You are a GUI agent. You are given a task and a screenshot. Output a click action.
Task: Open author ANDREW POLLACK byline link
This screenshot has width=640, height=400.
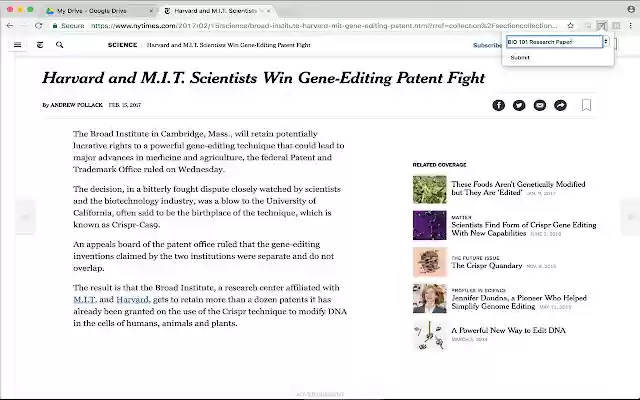tap(76, 105)
